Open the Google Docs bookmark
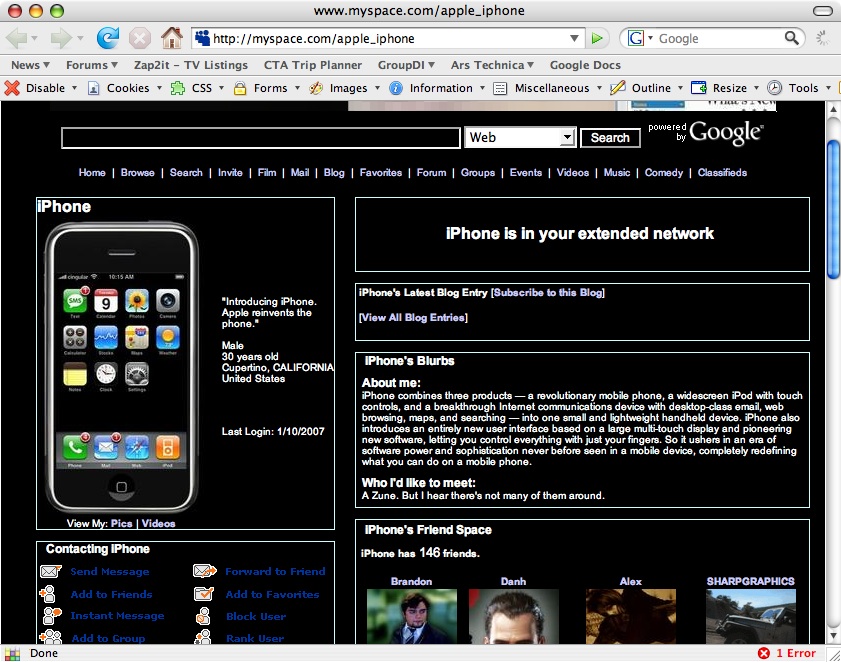Viewport: 841px width, 662px height. [x=585, y=65]
